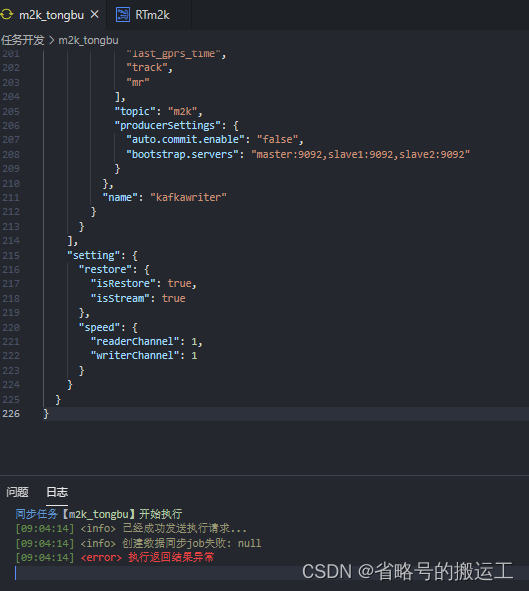
Task: Click the "isStream" key
Action: click(x=120, y=298)
